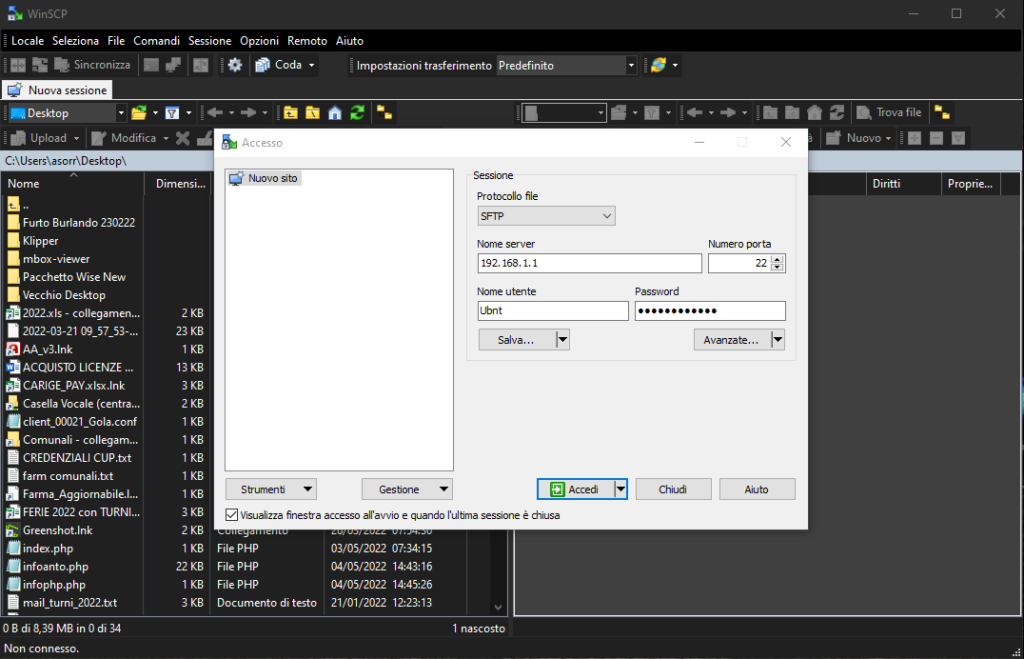This screenshot has width=1024, height=659.
Task: Click the remote Trova file button
Action: [889, 112]
